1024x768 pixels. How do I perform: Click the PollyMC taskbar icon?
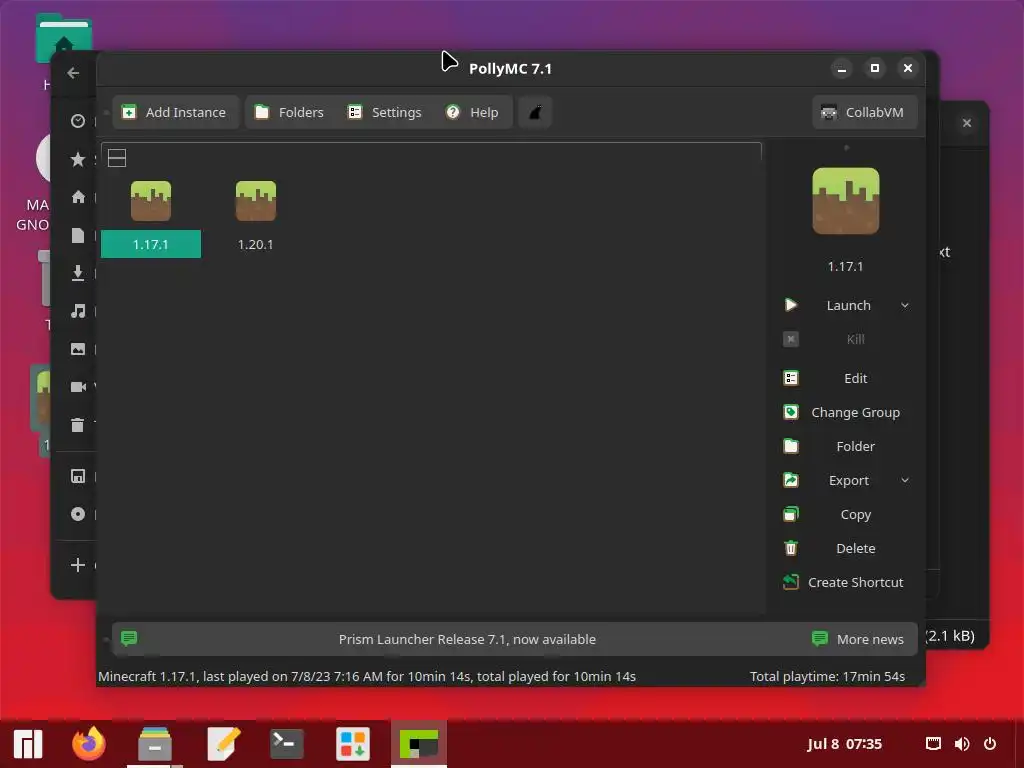[419, 744]
